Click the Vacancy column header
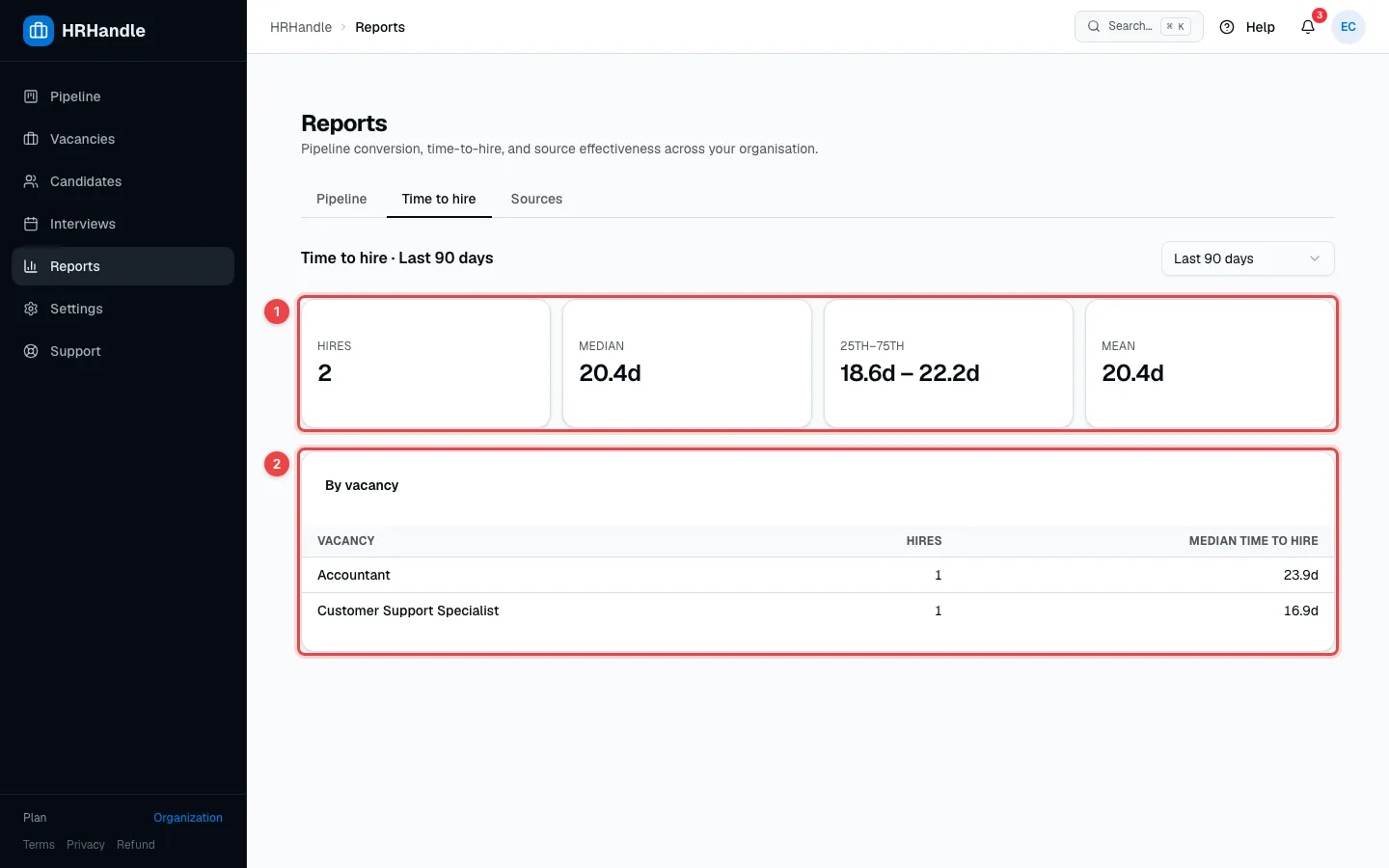 [345, 541]
